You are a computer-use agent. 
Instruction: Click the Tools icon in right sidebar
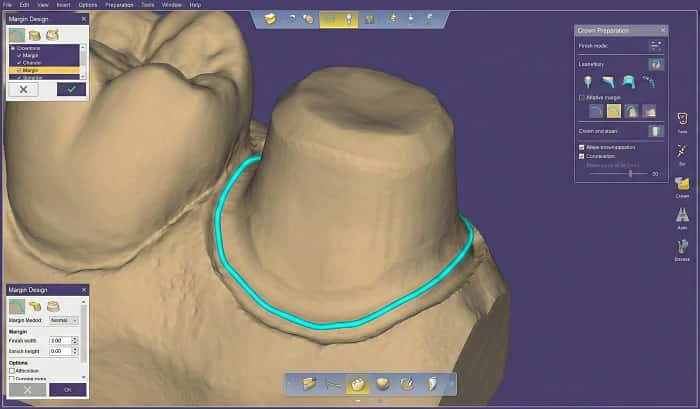click(681, 121)
